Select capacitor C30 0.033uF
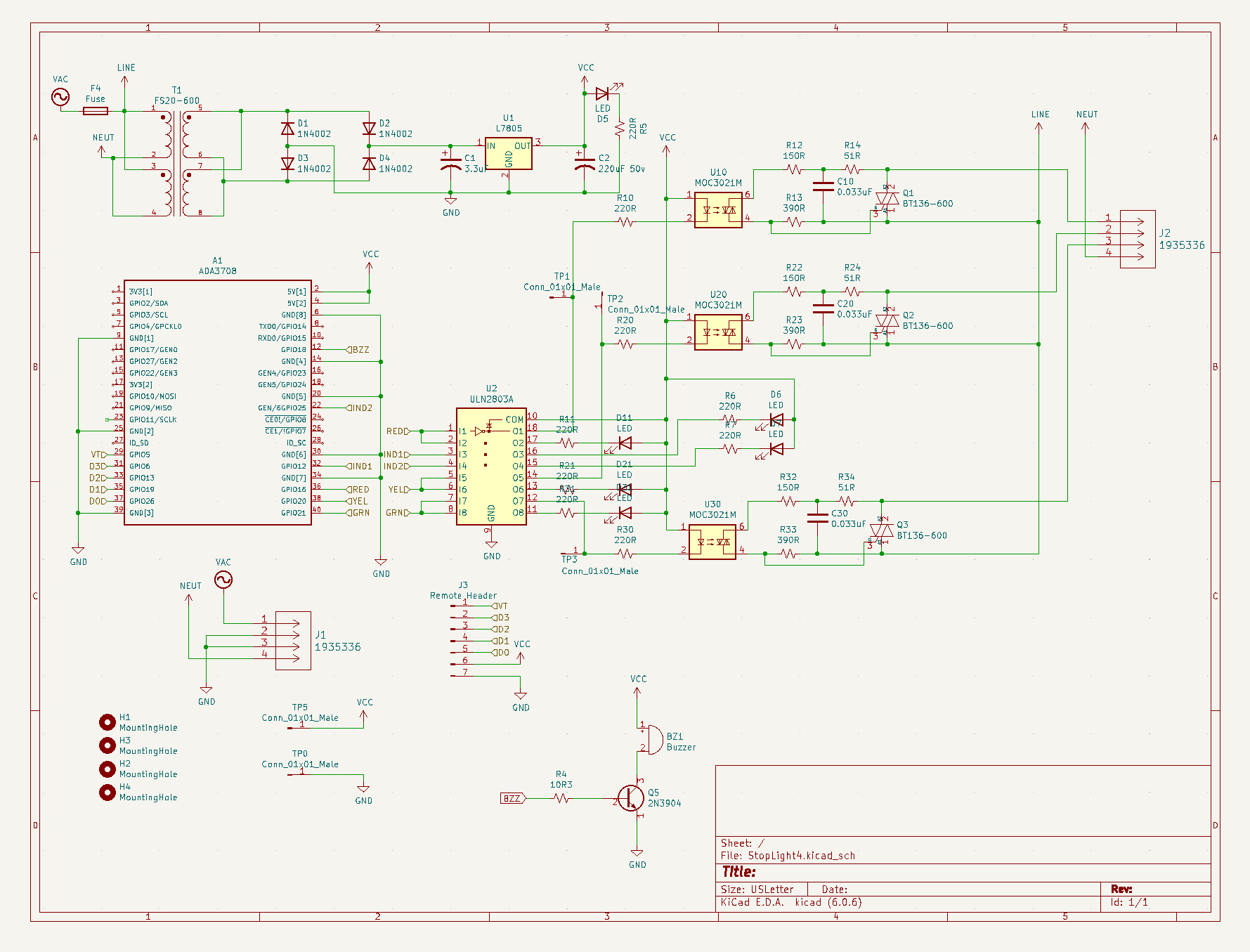The width and height of the screenshot is (1250, 952). (x=817, y=519)
